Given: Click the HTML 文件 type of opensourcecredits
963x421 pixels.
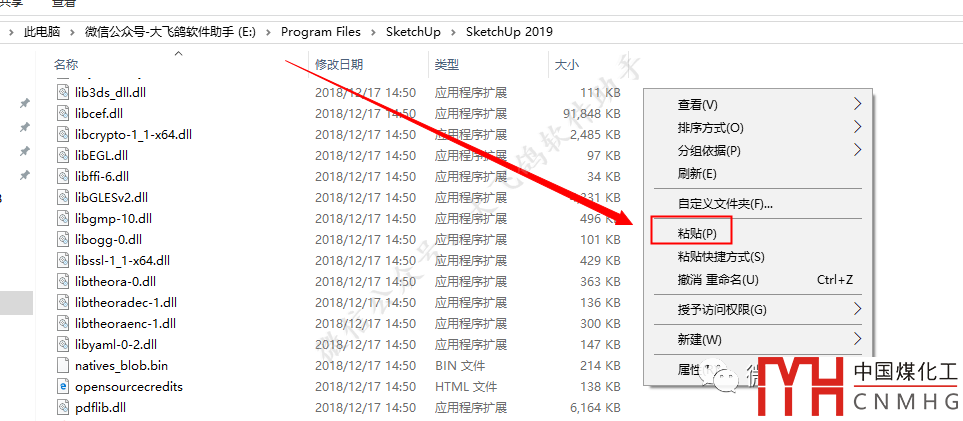Looking at the screenshot, I should pos(466,387).
